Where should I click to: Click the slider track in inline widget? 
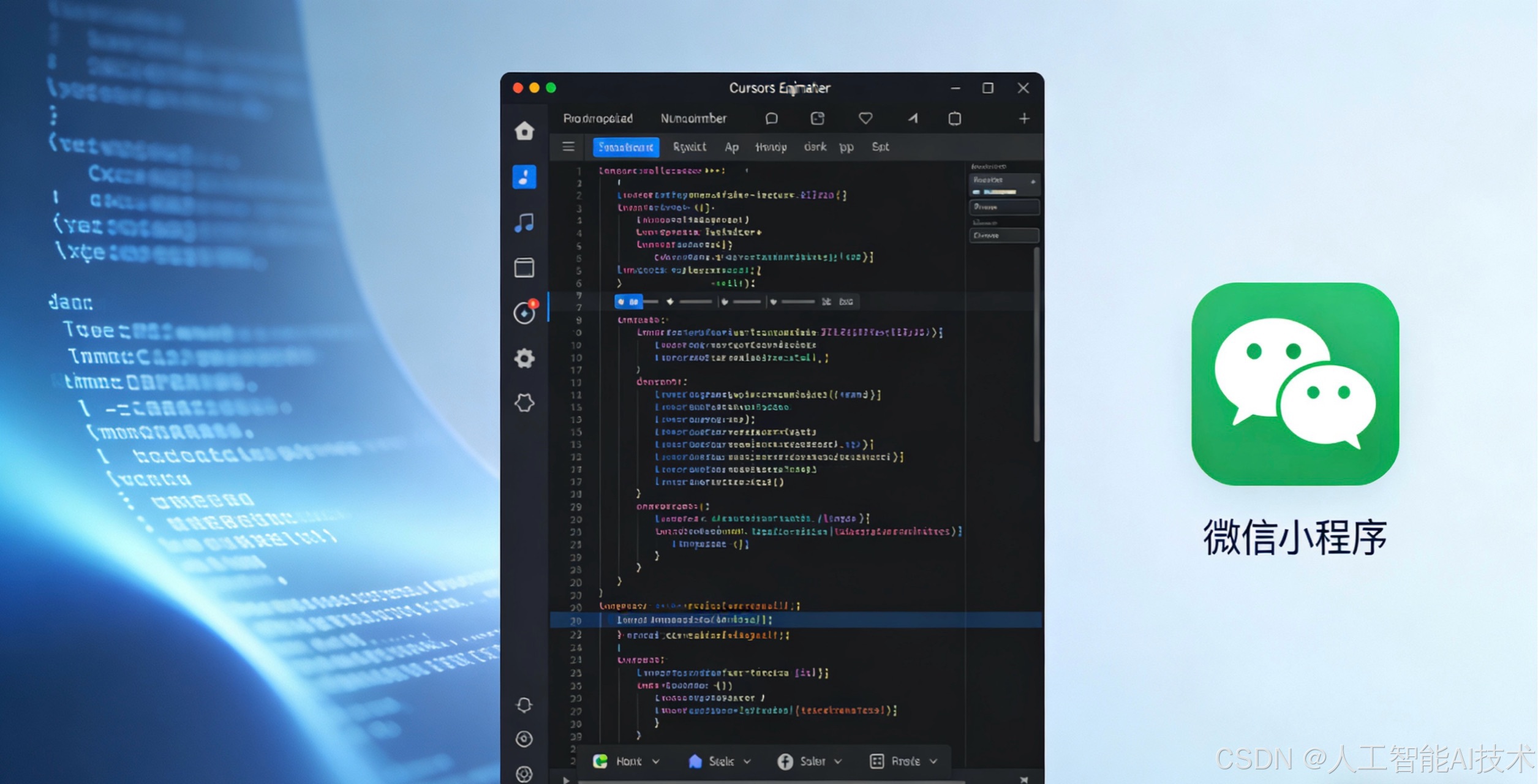(696, 301)
